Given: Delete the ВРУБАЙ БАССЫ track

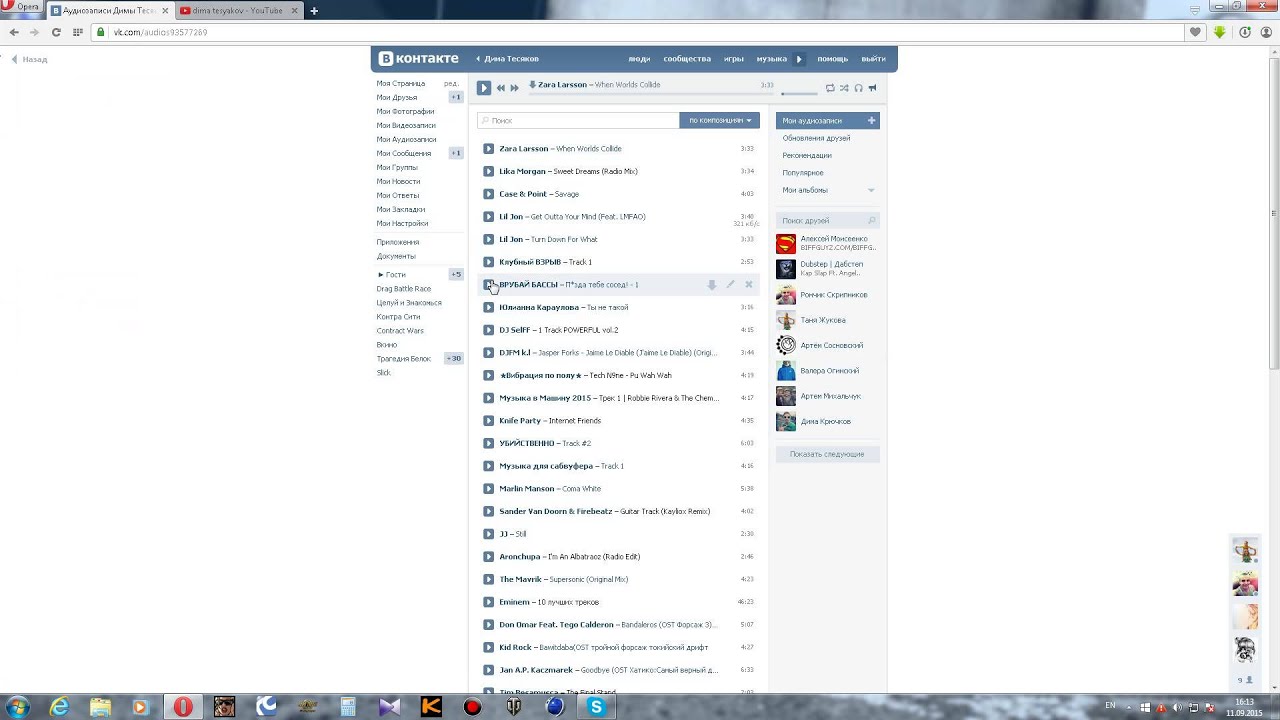Looking at the screenshot, I should tap(748, 285).
